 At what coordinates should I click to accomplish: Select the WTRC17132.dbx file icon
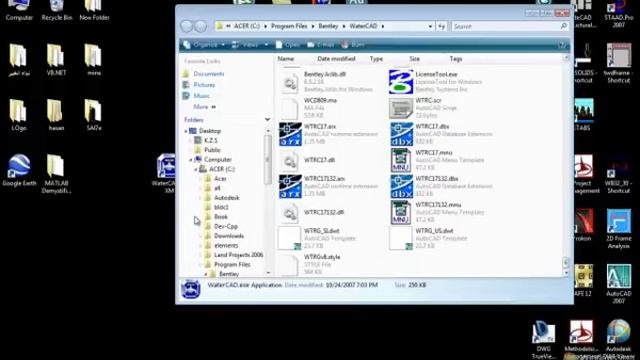pos(402,187)
